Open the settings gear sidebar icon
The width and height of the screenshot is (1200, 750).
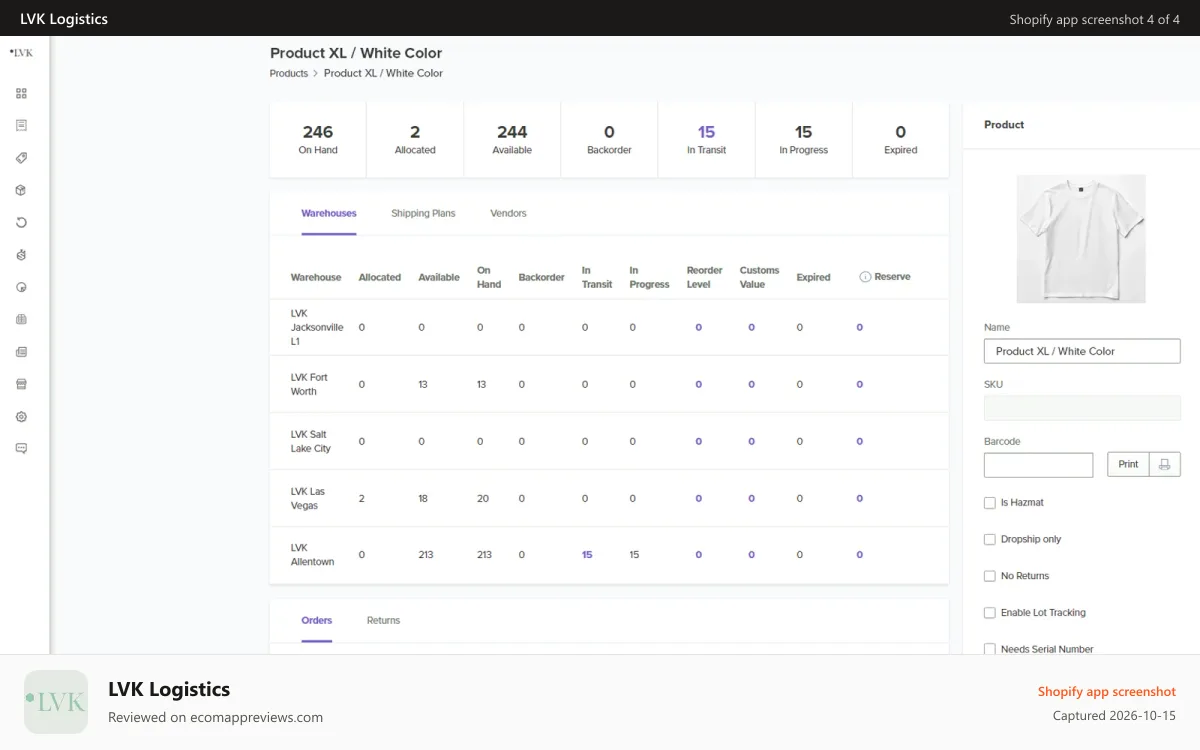tap(21, 416)
